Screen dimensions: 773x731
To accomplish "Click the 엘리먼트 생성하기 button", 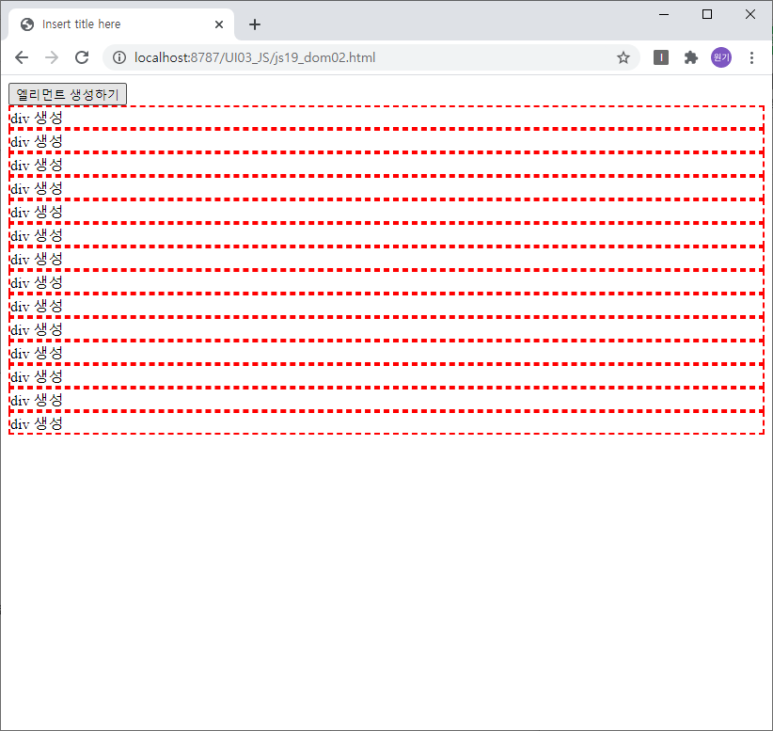I will [68, 94].
